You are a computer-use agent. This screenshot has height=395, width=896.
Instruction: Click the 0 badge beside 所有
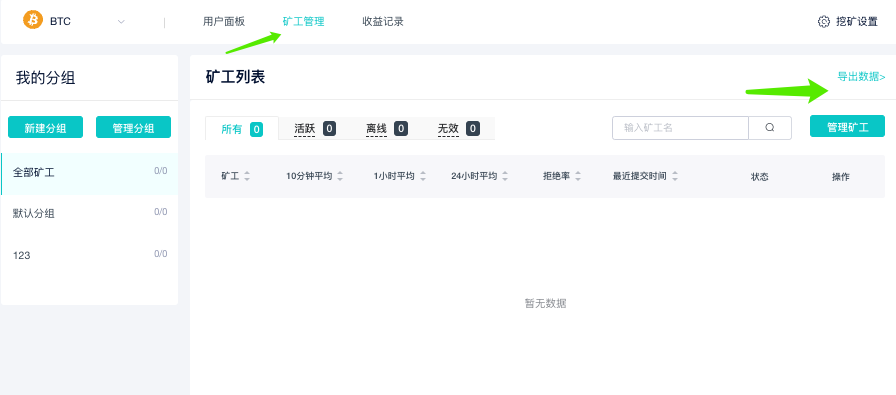click(x=257, y=130)
